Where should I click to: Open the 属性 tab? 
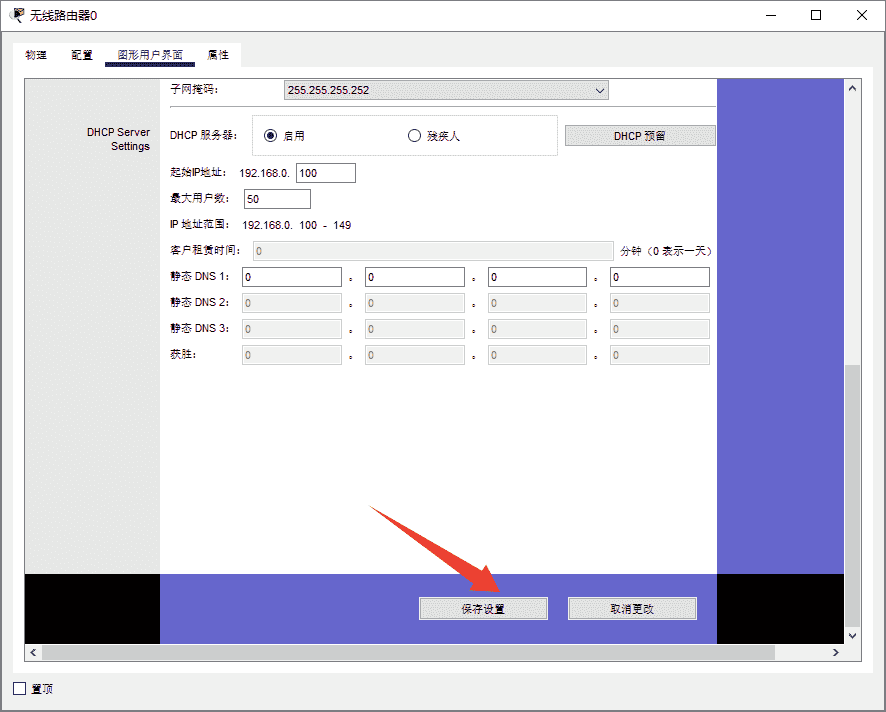click(x=218, y=55)
